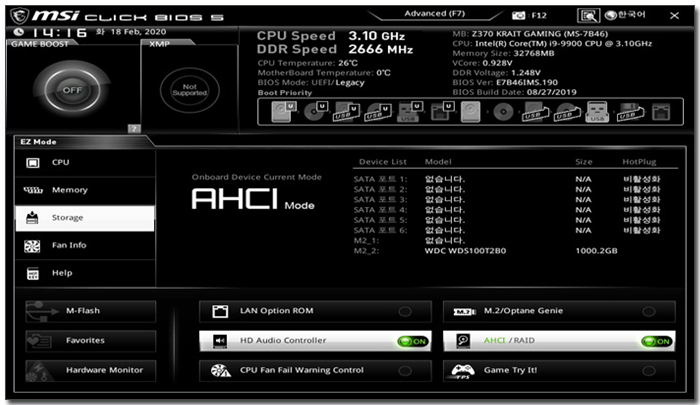700x405 pixels.
Task: Click the Memory Size 32768MB text
Action: [x=503, y=53]
